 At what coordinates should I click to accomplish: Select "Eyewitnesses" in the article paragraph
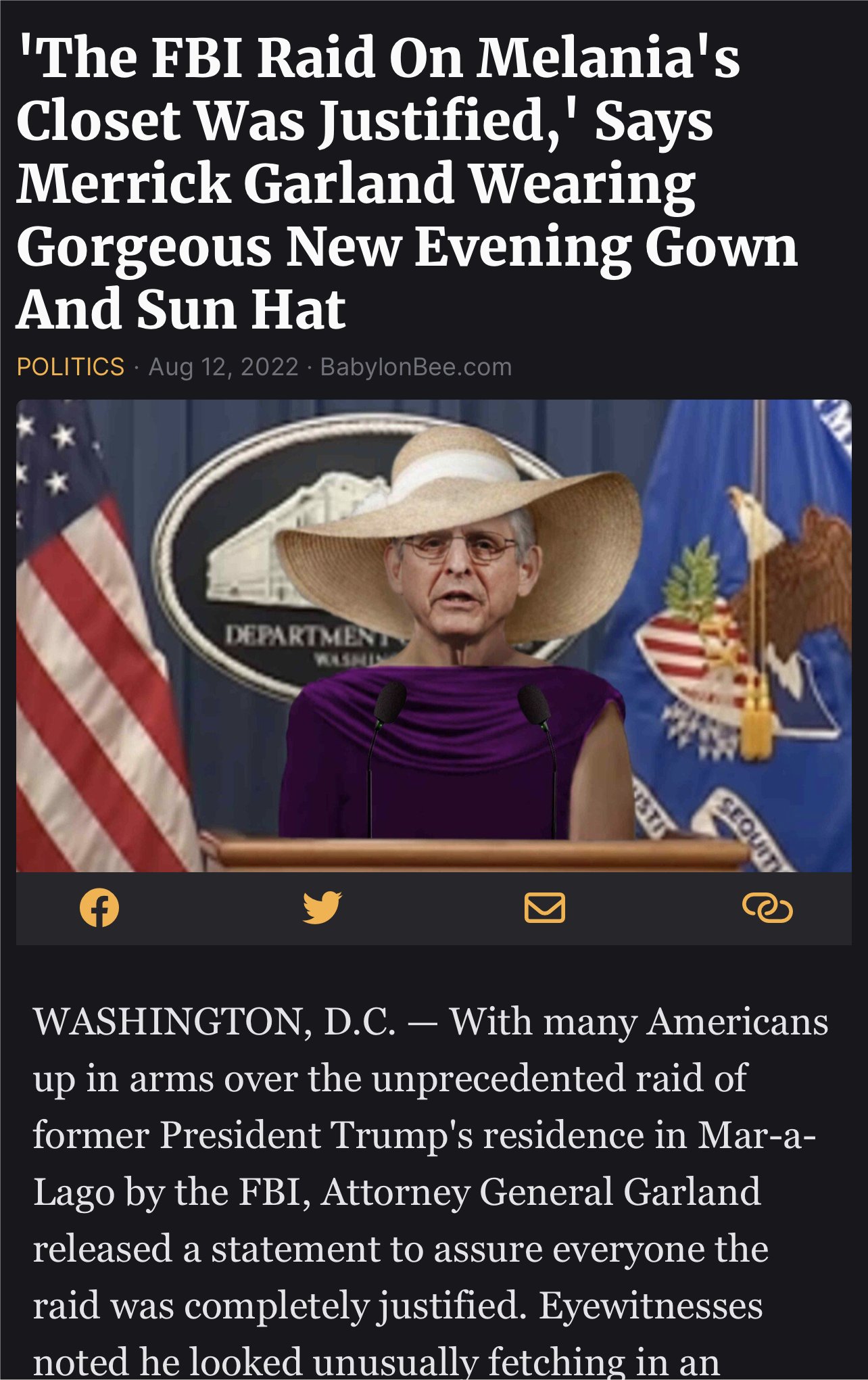pos(651,1306)
